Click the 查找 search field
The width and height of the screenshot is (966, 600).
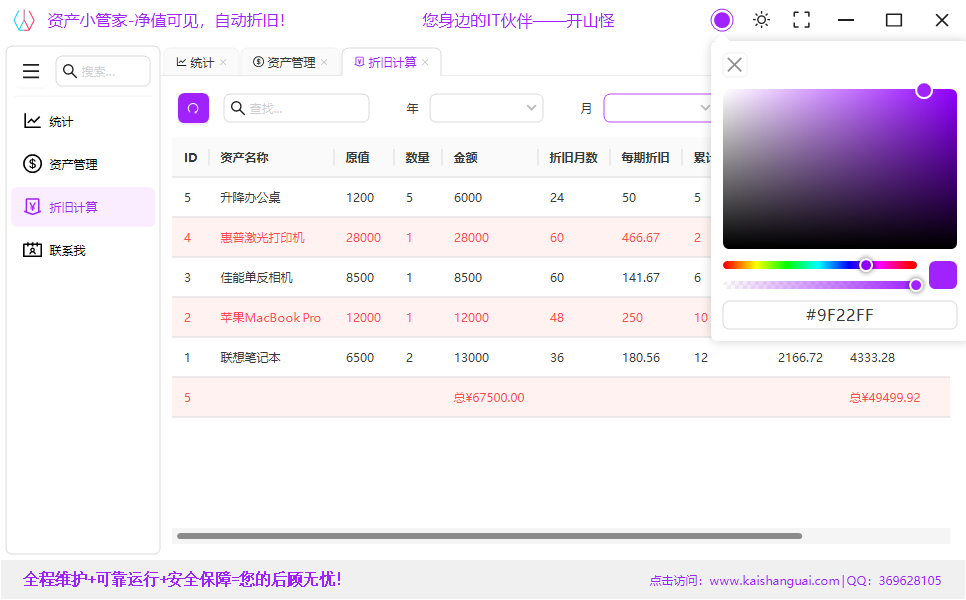(296, 108)
